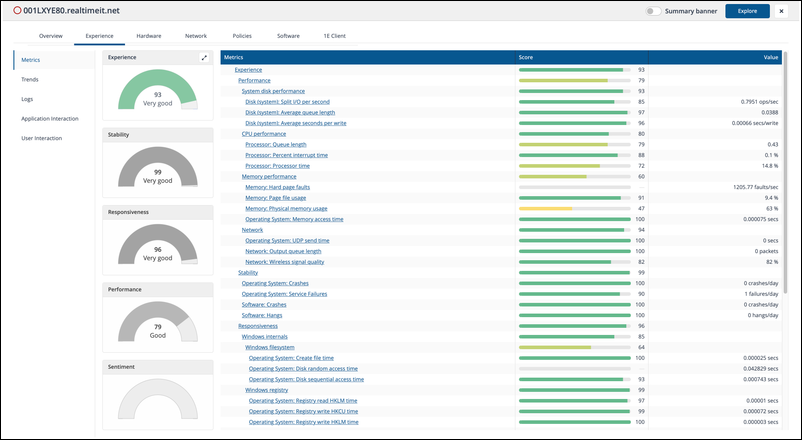
Task: Sort by the Score column header
Action: [526, 58]
